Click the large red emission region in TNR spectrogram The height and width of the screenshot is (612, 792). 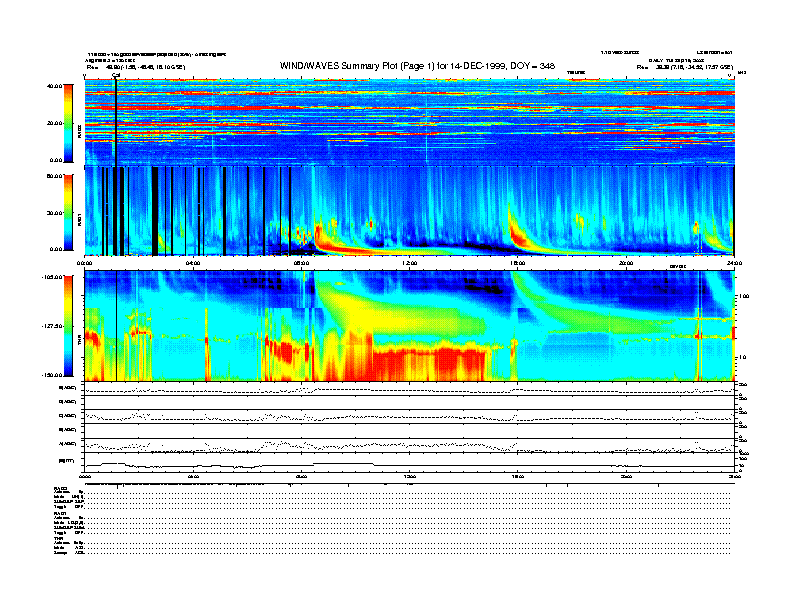[429, 363]
